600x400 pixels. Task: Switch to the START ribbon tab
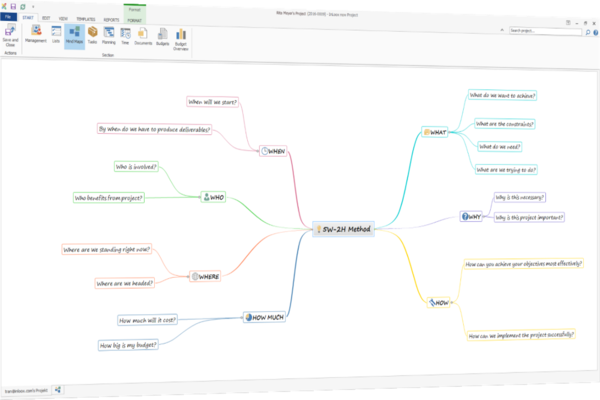tap(28, 18)
